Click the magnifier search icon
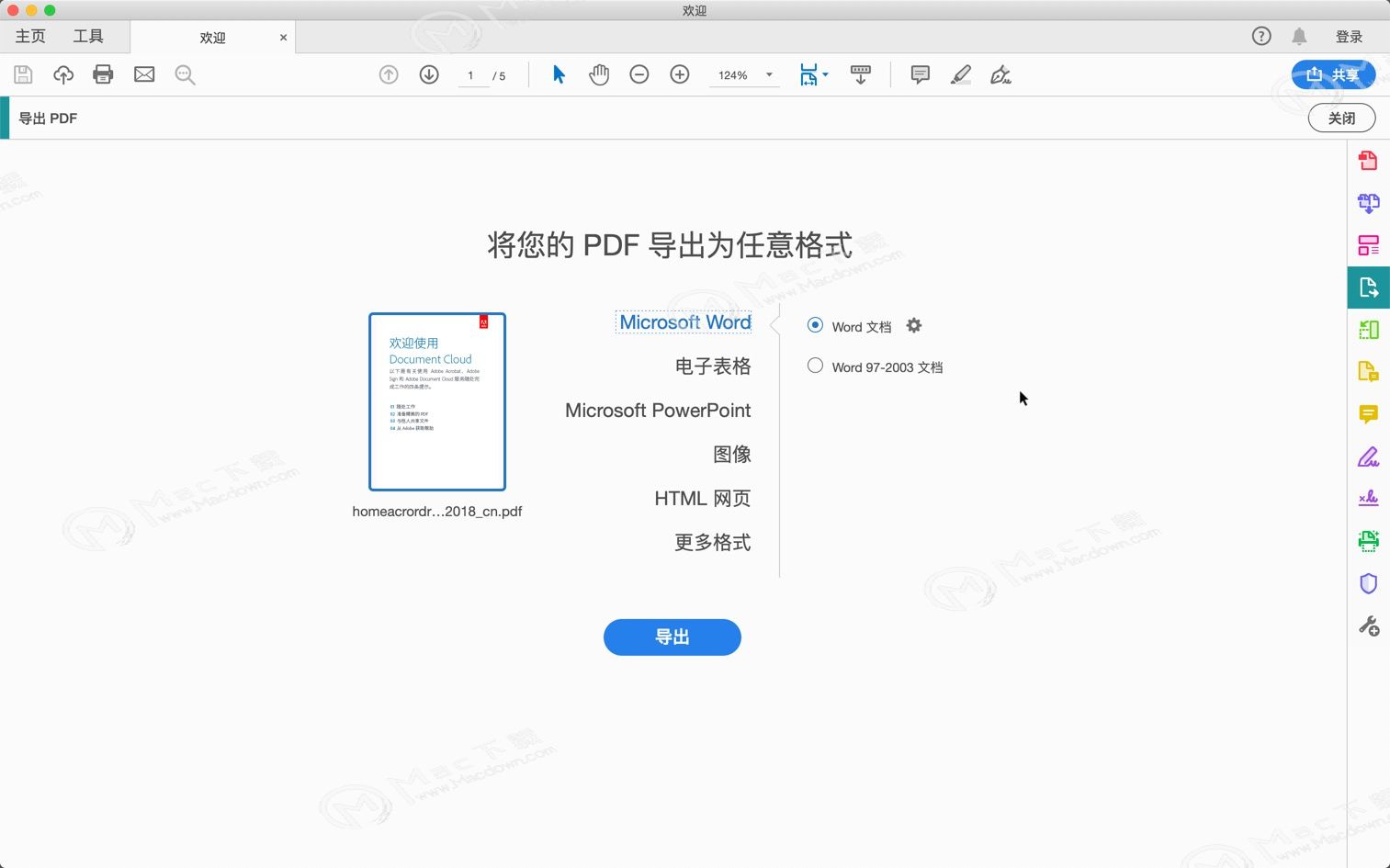 (185, 75)
